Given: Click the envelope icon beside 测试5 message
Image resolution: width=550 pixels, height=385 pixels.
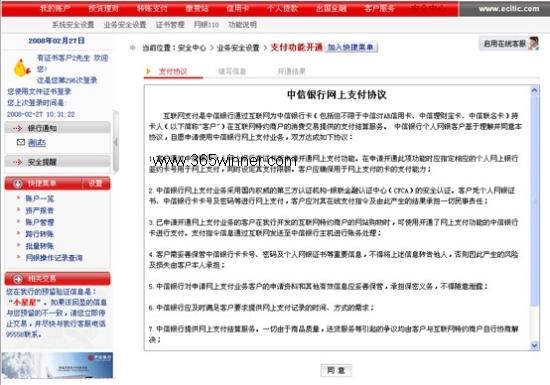Looking at the screenshot, I should [x=21, y=142].
